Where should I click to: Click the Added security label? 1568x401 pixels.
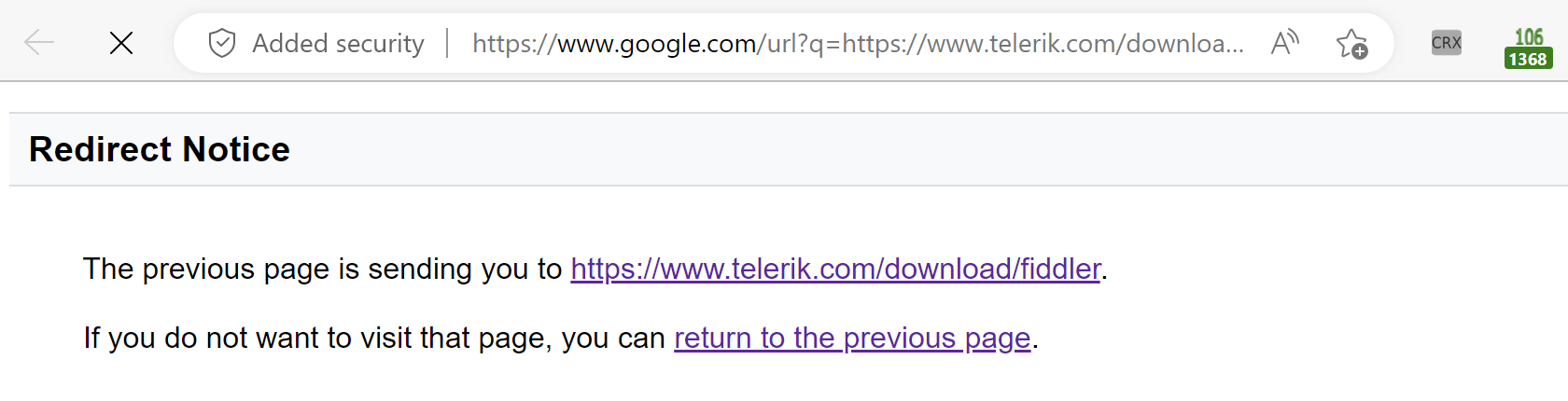(x=338, y=44)
